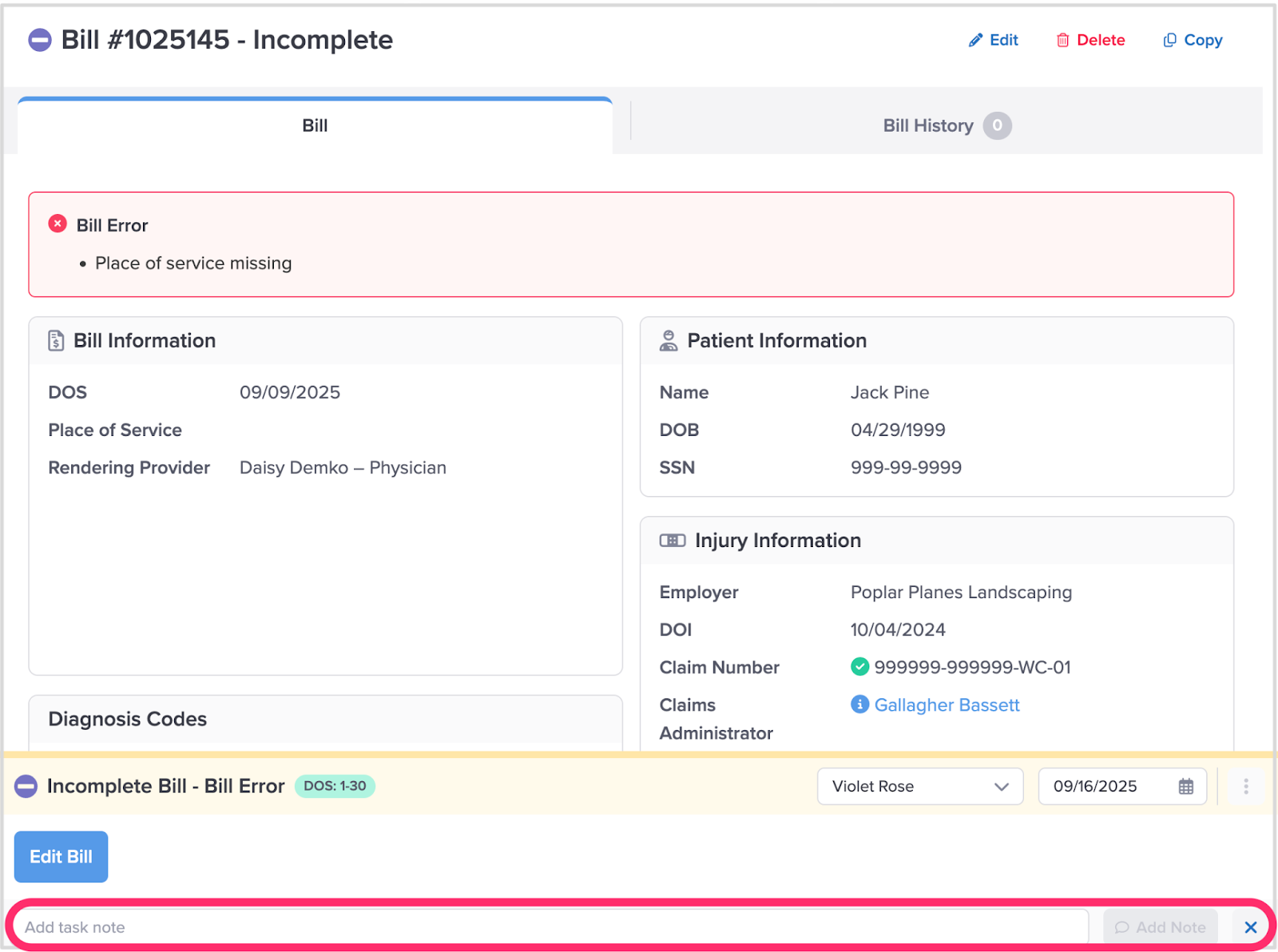Click the red Bill Error icon
This screenshot has height=952, width=1278.
(x=58, y=224)
